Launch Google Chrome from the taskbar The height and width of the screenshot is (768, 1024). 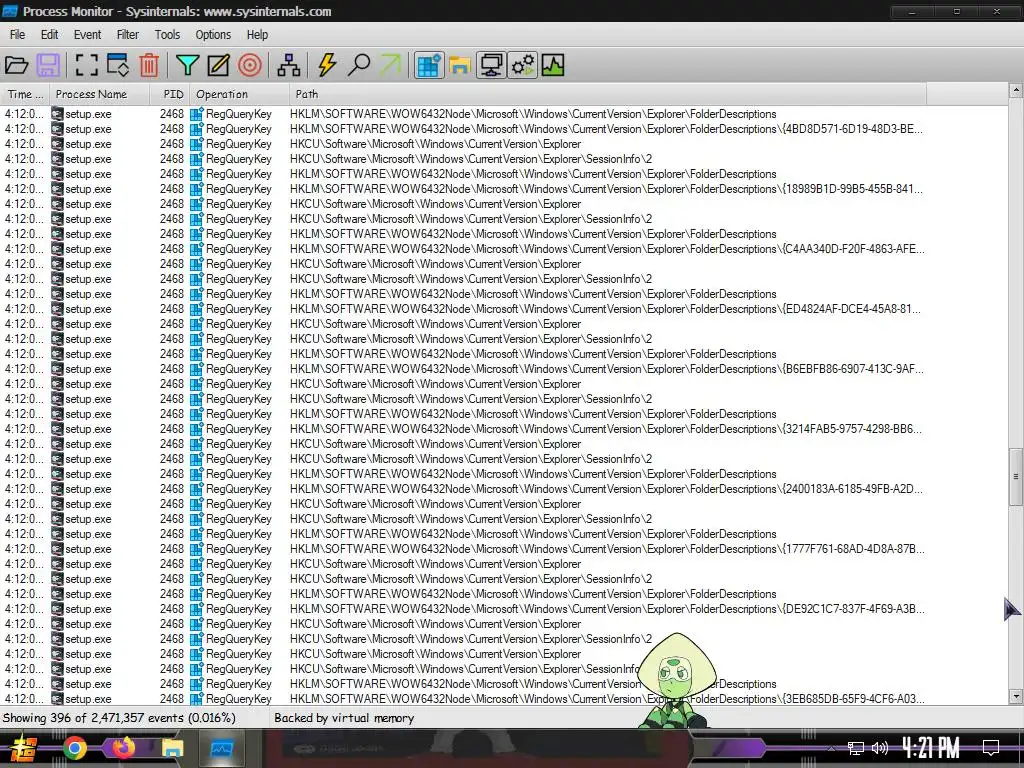[74, 748]
